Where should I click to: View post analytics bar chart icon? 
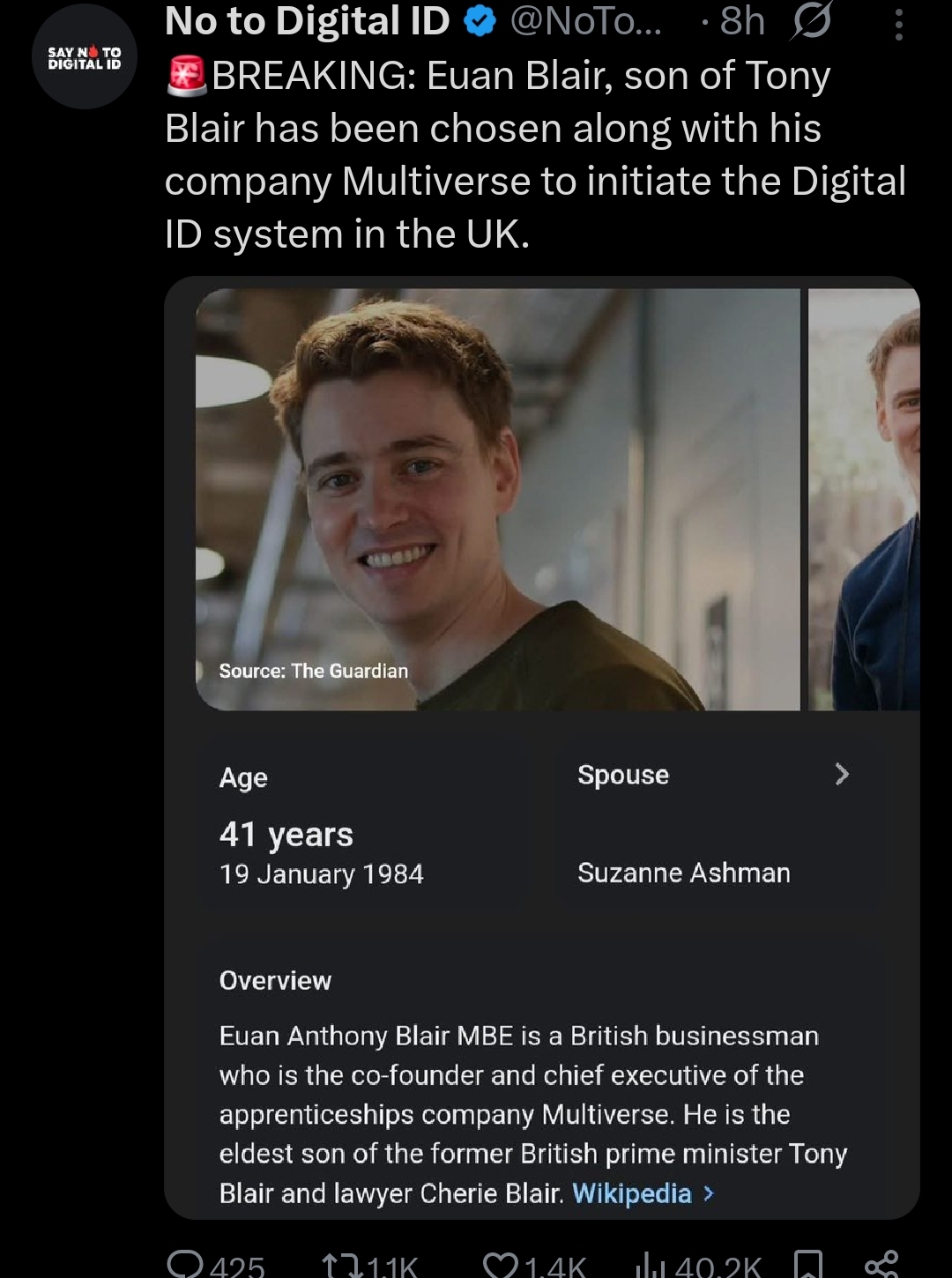[651, 1266]
